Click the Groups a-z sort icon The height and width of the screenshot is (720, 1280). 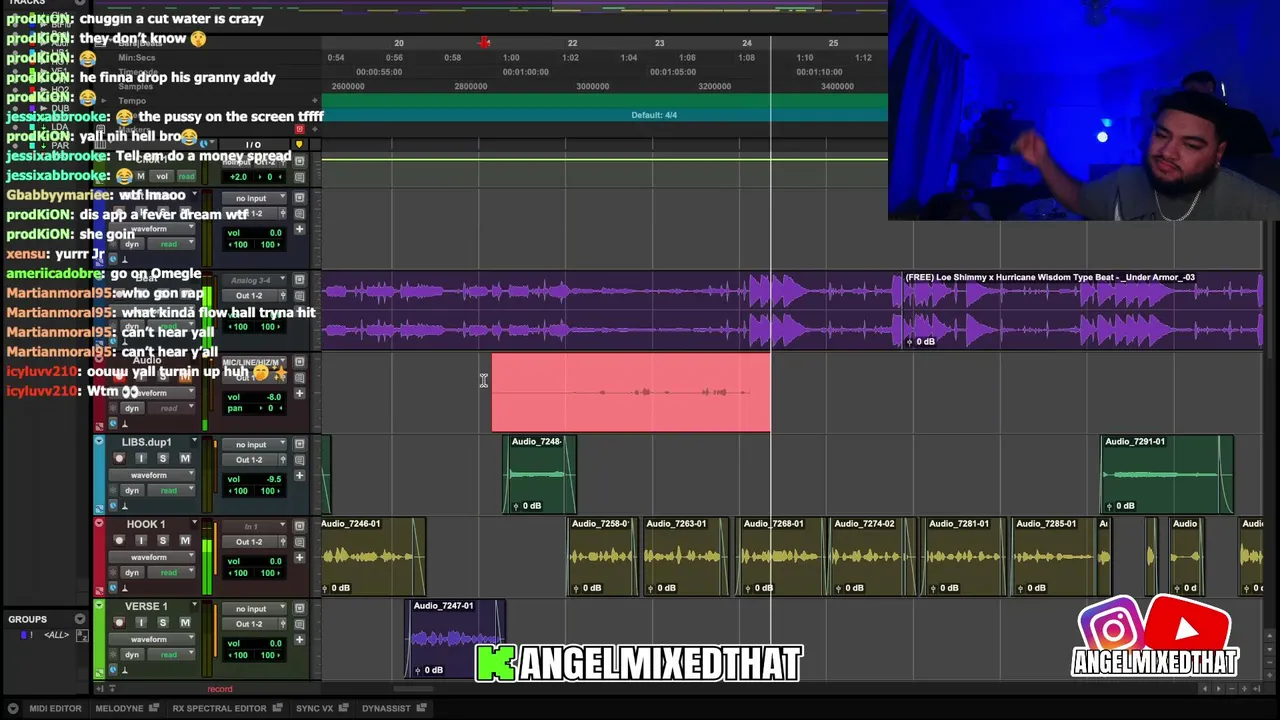point(82,635)
